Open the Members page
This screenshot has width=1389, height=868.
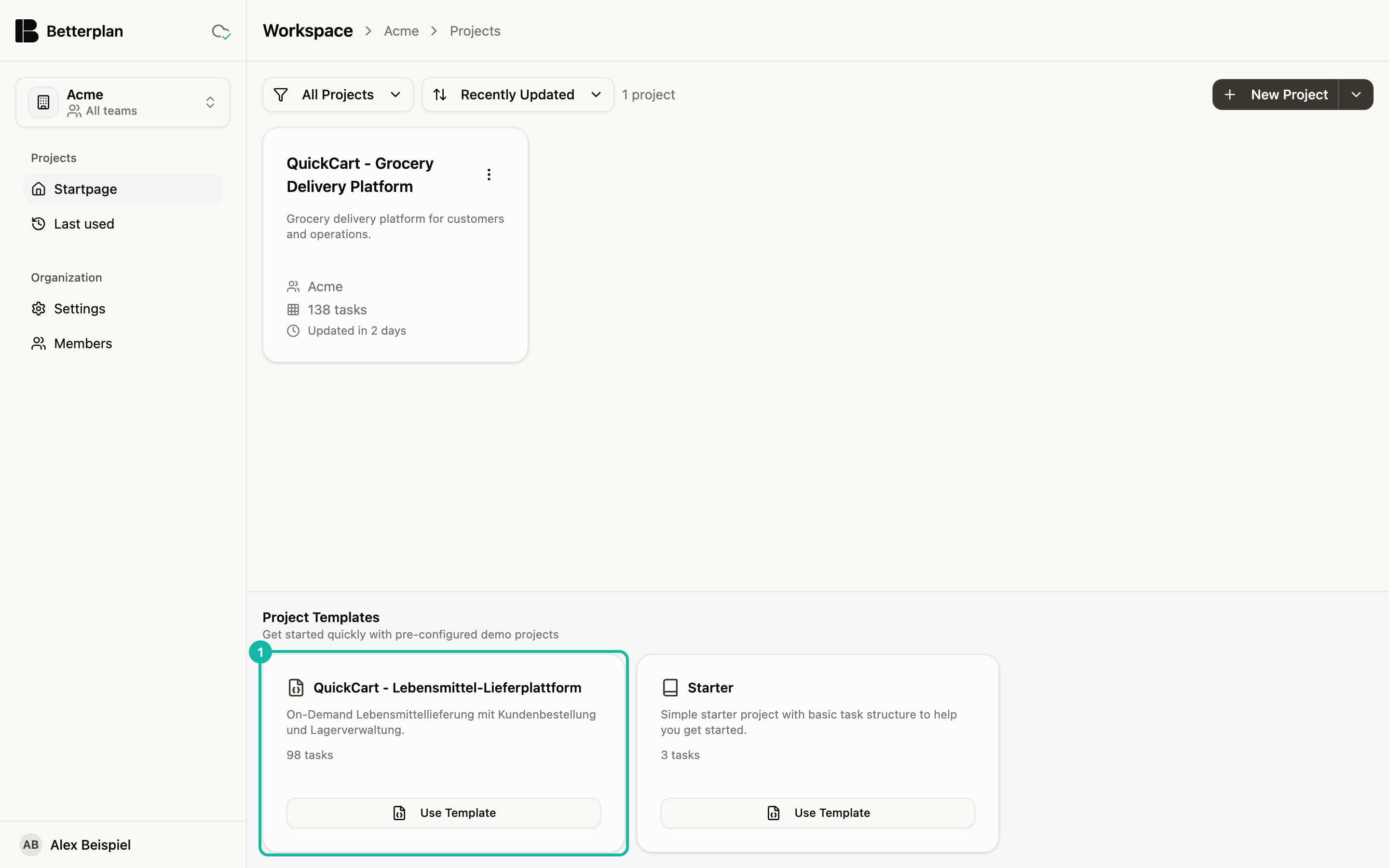point(123,343)
